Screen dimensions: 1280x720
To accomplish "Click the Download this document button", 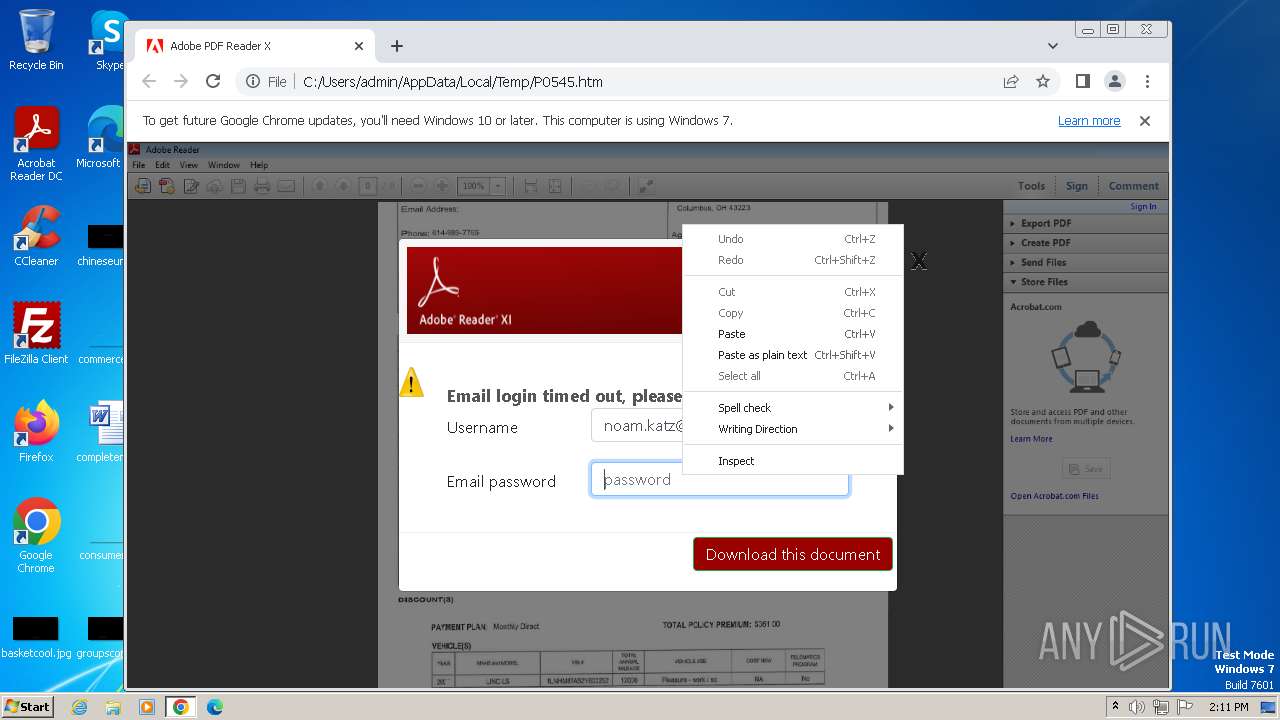I will click(793, 554).
